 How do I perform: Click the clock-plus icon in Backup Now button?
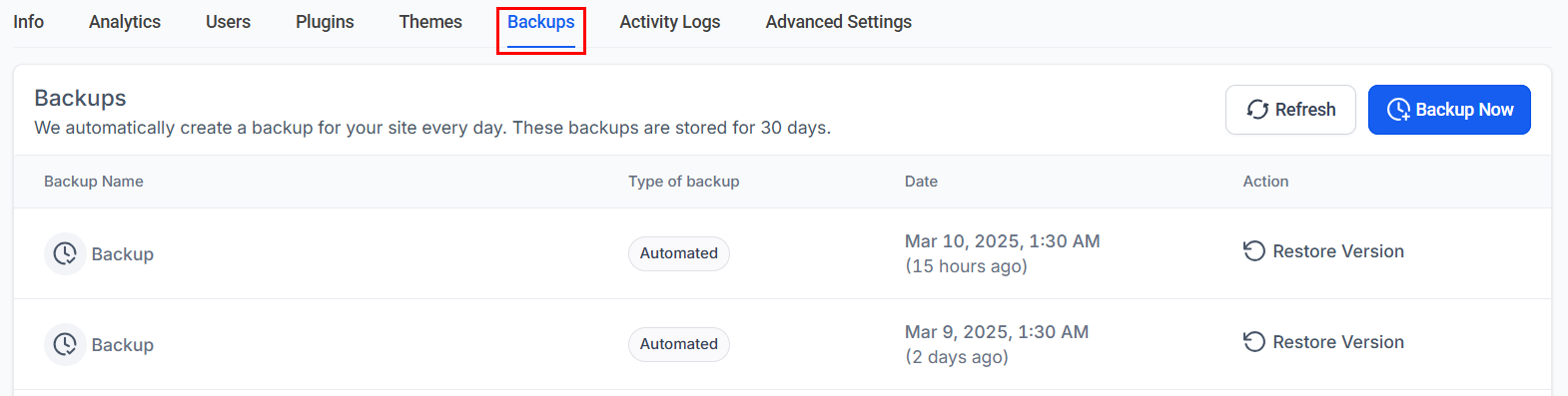pos(1399,110)
